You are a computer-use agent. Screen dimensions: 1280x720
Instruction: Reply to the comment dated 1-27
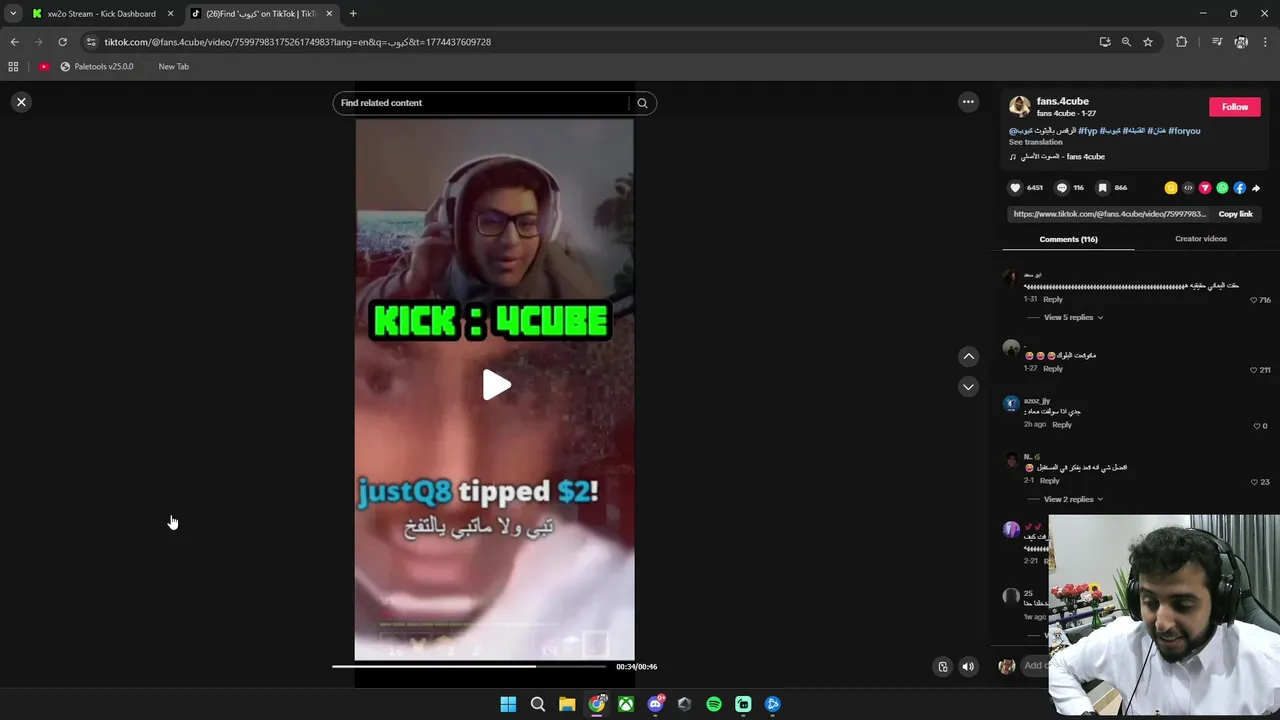point(1053,369)
